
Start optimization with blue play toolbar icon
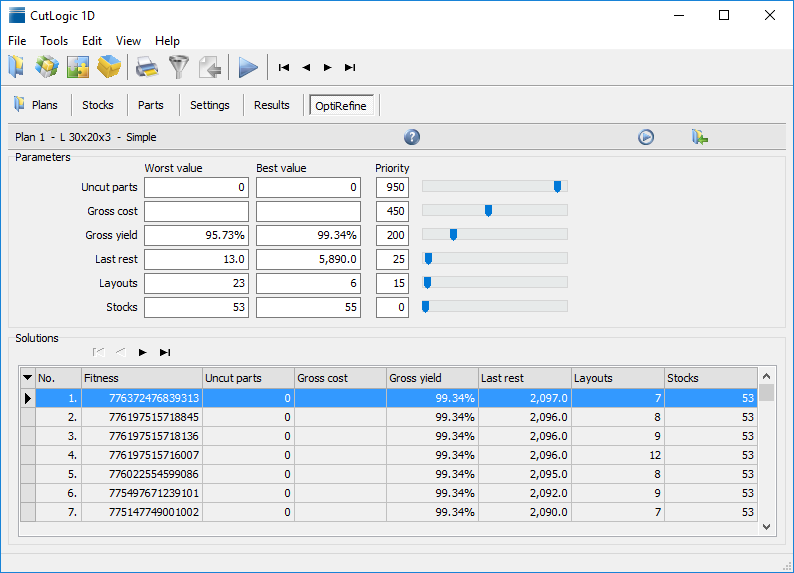tap(248, 67)
